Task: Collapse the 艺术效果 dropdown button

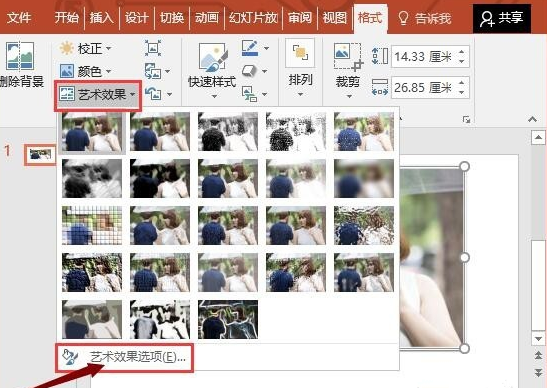Action: point(98,95)
